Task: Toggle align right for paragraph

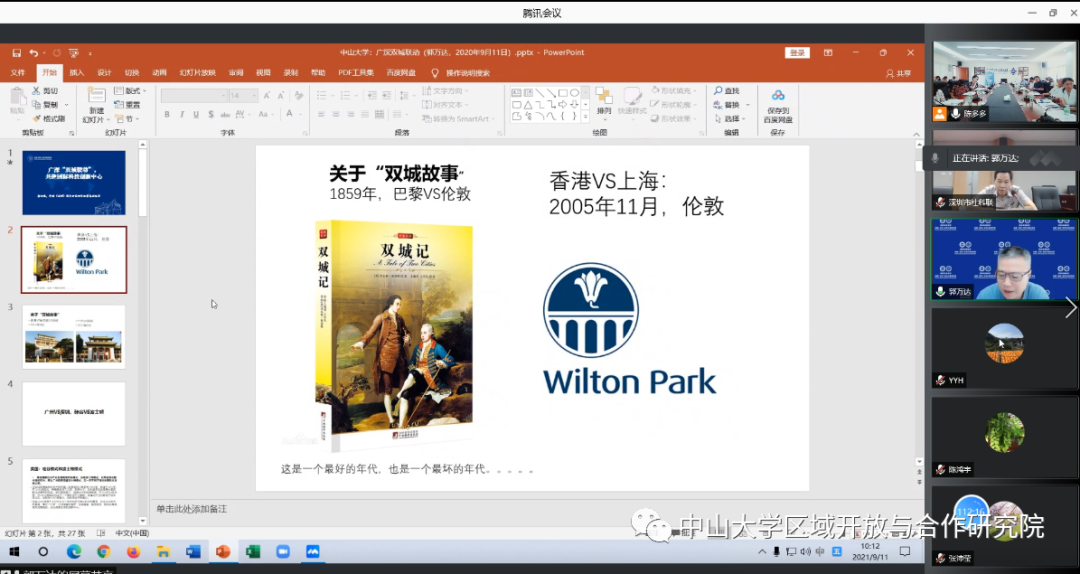Action: click(x=351, y=114)
